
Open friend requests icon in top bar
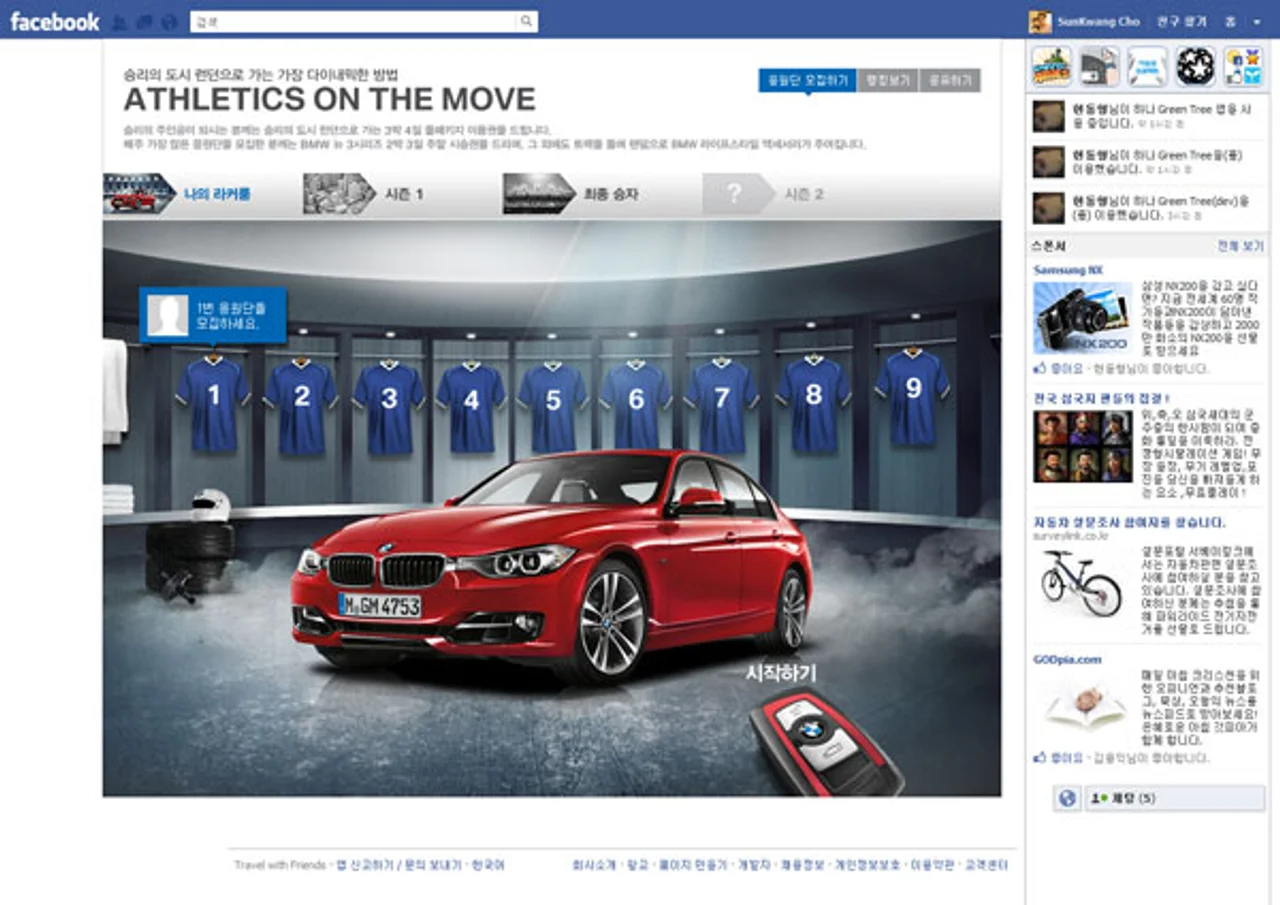(x=121, y=22)
